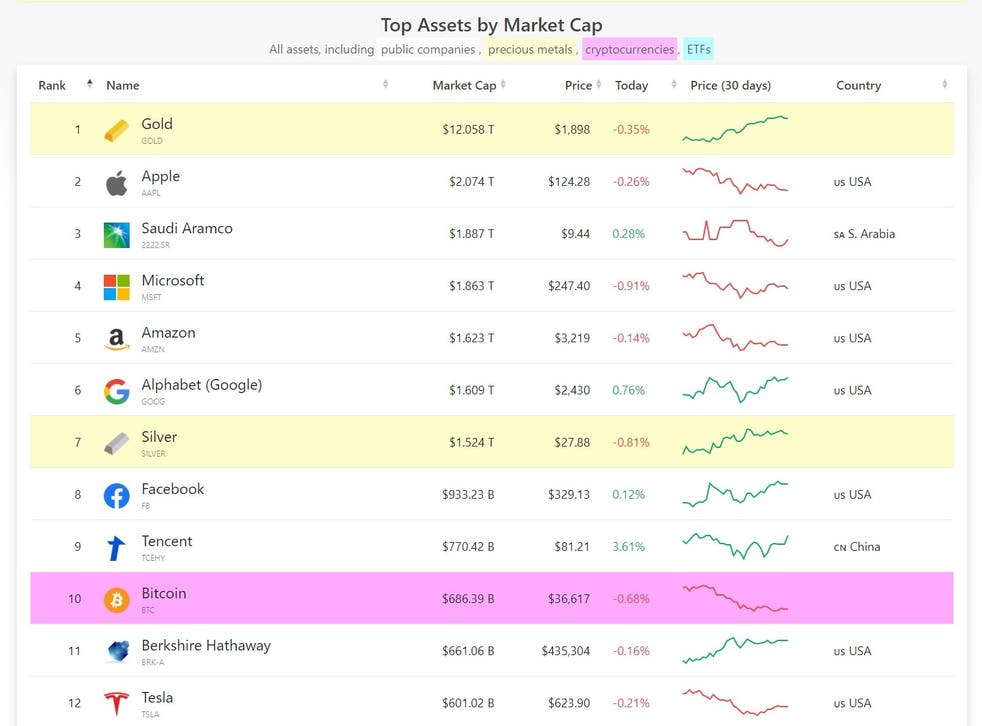Open the Amazon company page
This screenshot has width=982, height=726.
click(x=168, y=333)
